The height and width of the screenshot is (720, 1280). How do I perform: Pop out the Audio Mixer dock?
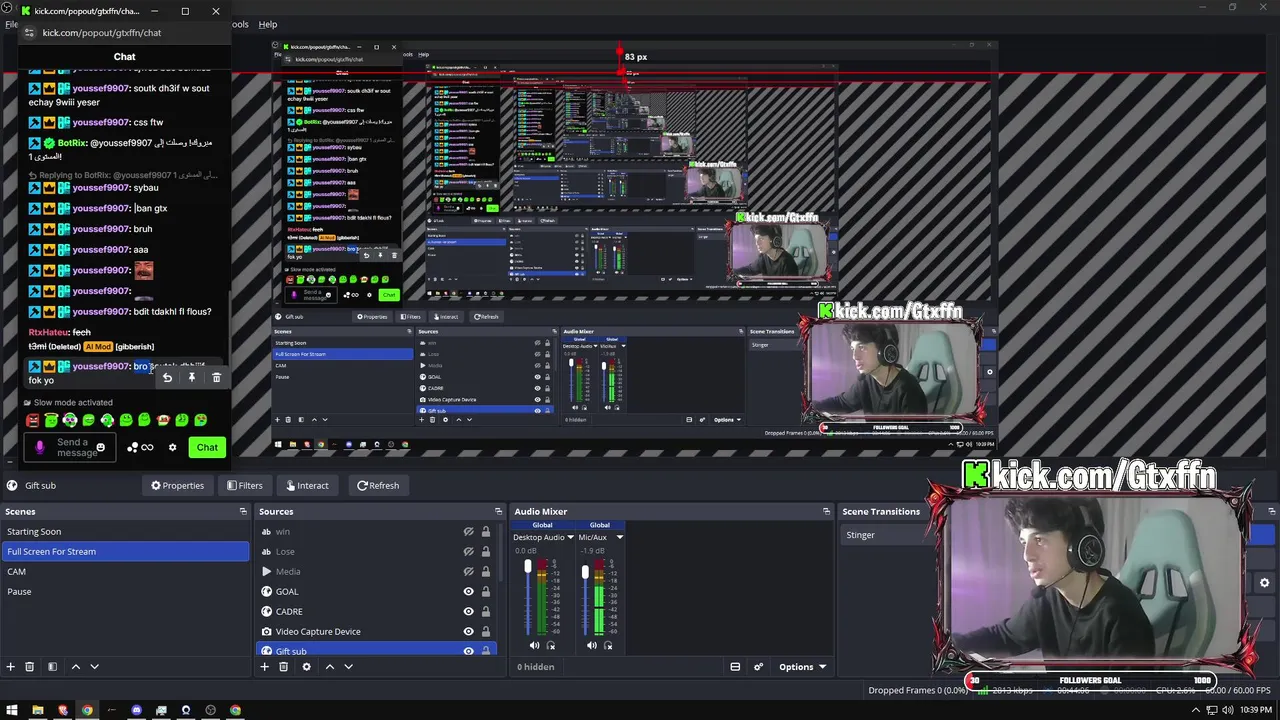pyautogui.click(x=826, y=511)
